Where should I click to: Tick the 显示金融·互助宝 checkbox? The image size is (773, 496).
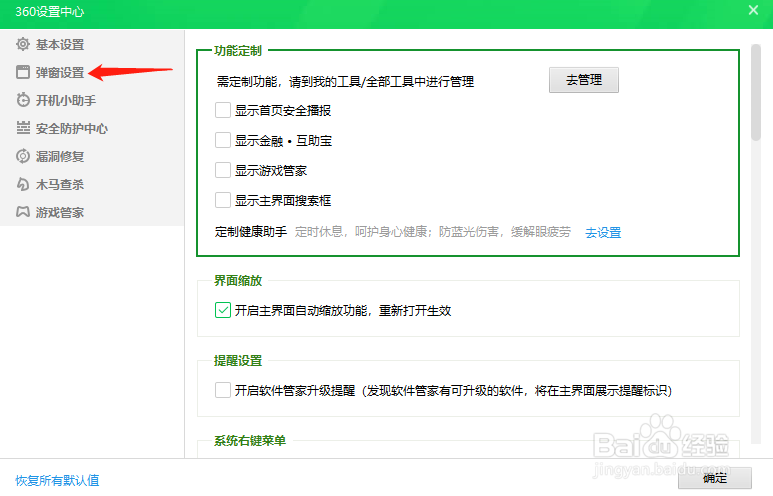(223, 141)
